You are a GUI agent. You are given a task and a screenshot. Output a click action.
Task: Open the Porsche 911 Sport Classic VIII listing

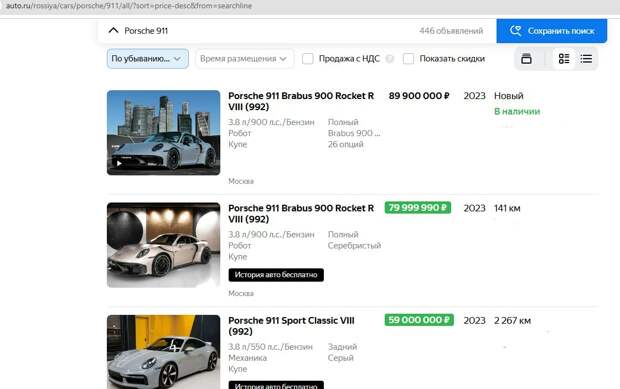[291, 326]
